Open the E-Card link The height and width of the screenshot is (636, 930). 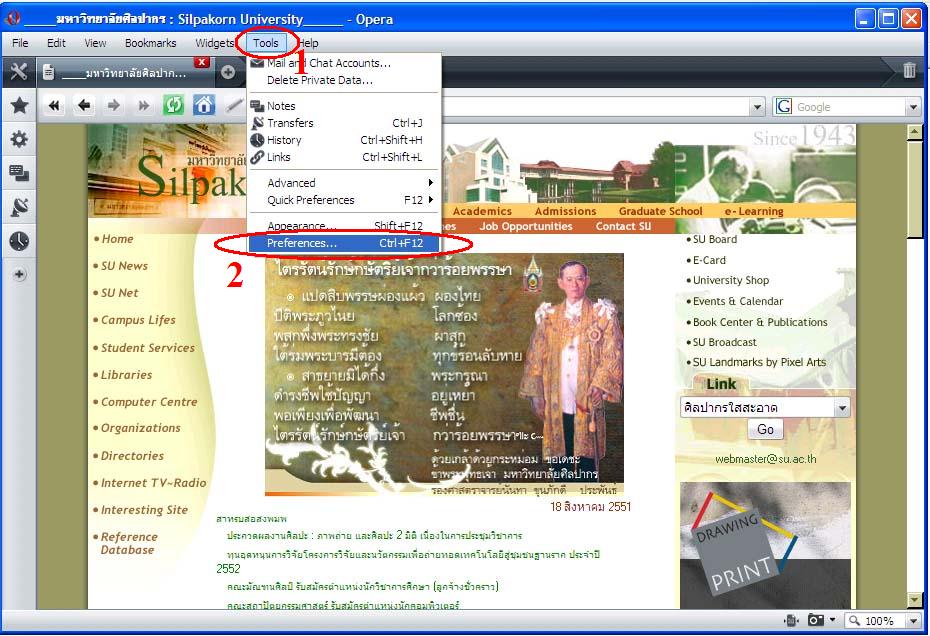[709, 260]
